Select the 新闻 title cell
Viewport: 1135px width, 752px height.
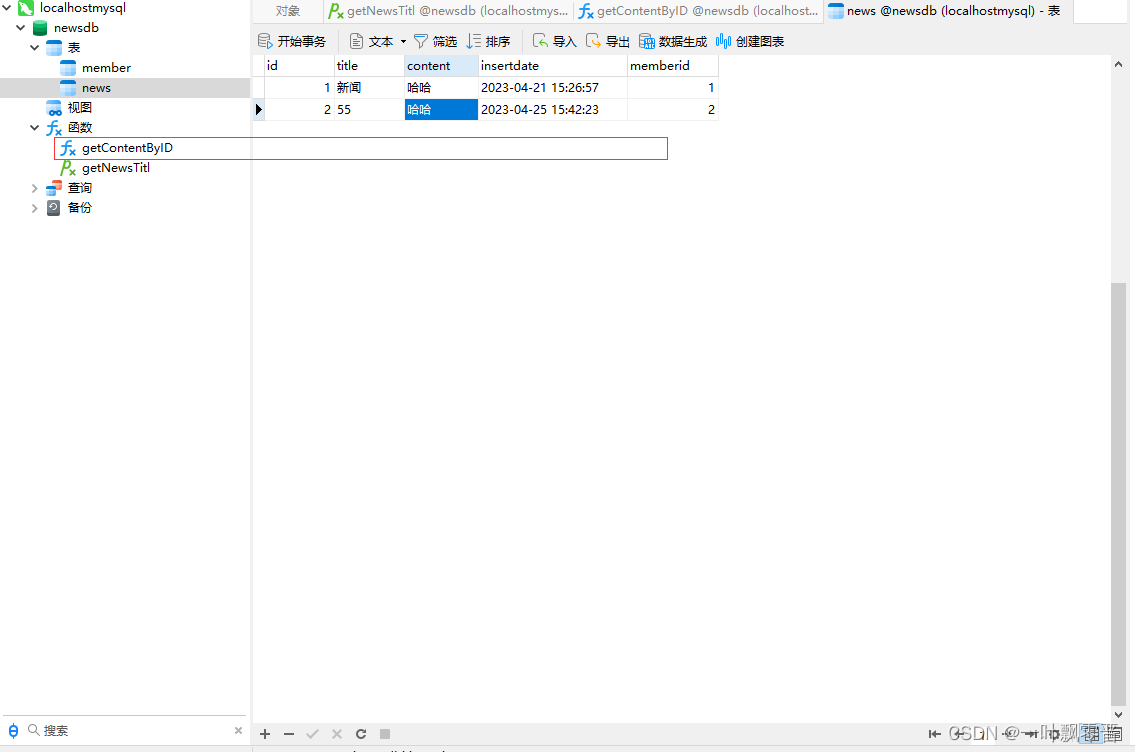click(369, 88)
